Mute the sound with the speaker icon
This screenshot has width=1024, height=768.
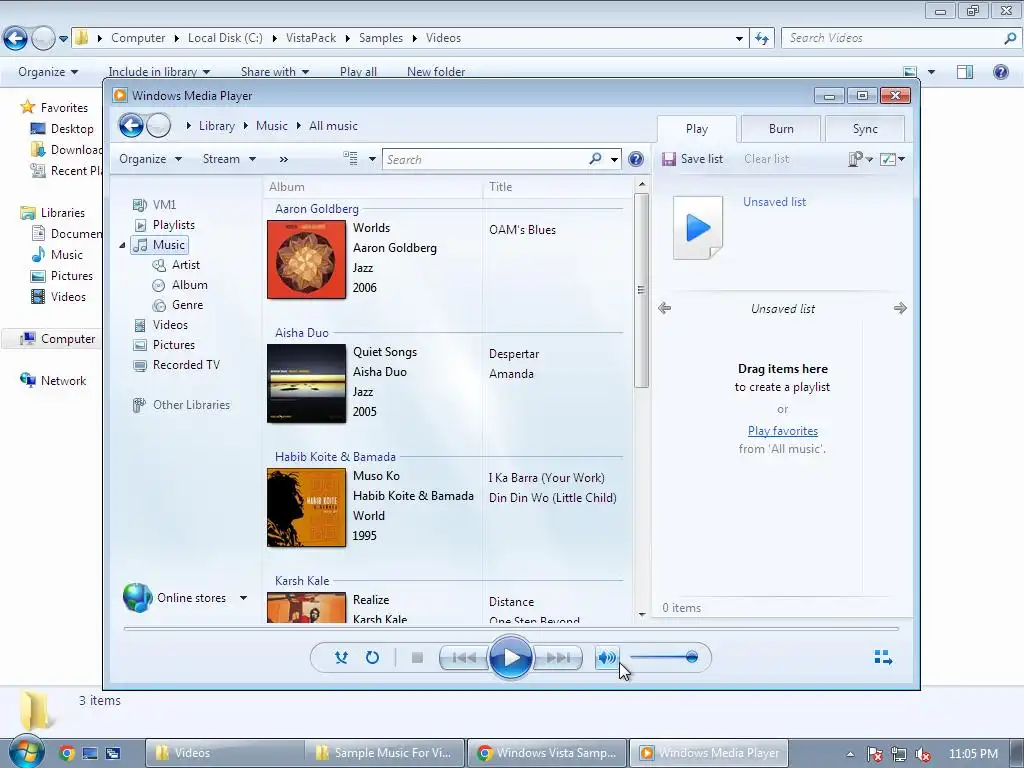[607, 658]
